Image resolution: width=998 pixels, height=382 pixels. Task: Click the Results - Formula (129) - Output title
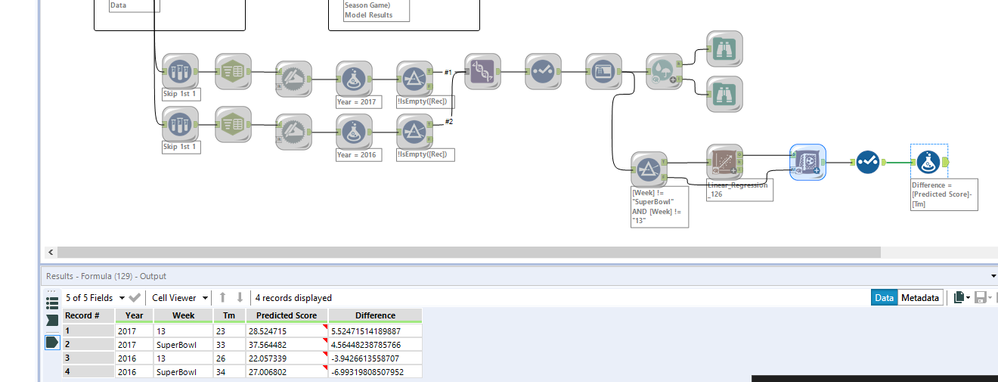[x=106, y=276]
